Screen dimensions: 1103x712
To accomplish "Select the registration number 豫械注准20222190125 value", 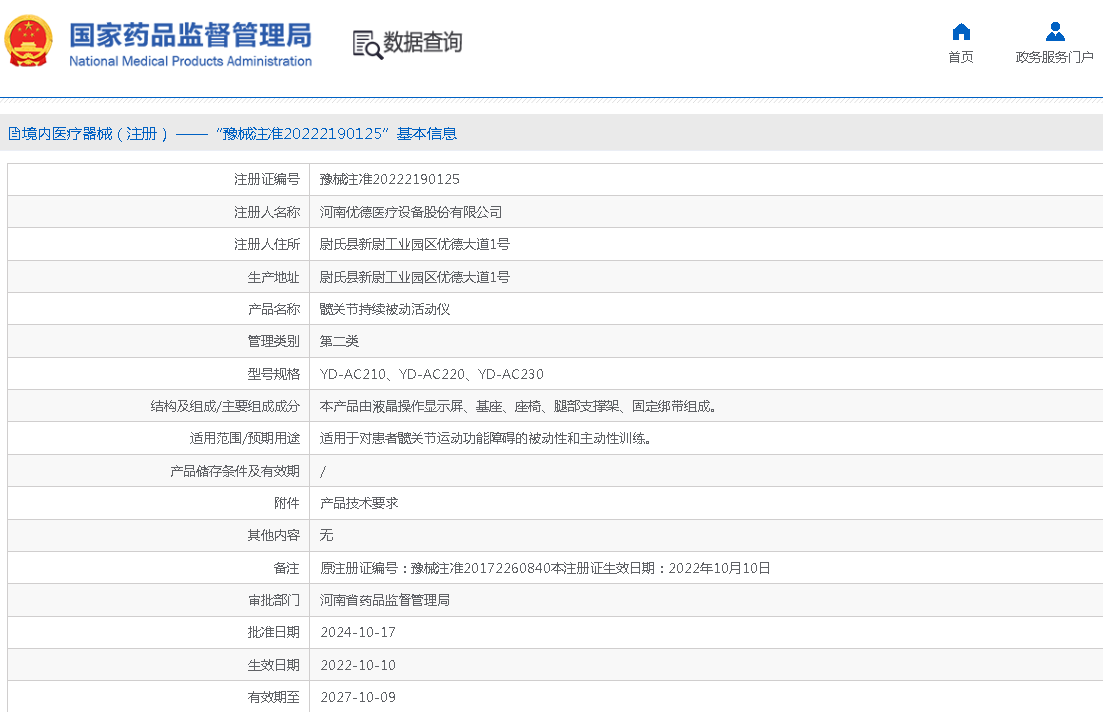I will 389,180.
